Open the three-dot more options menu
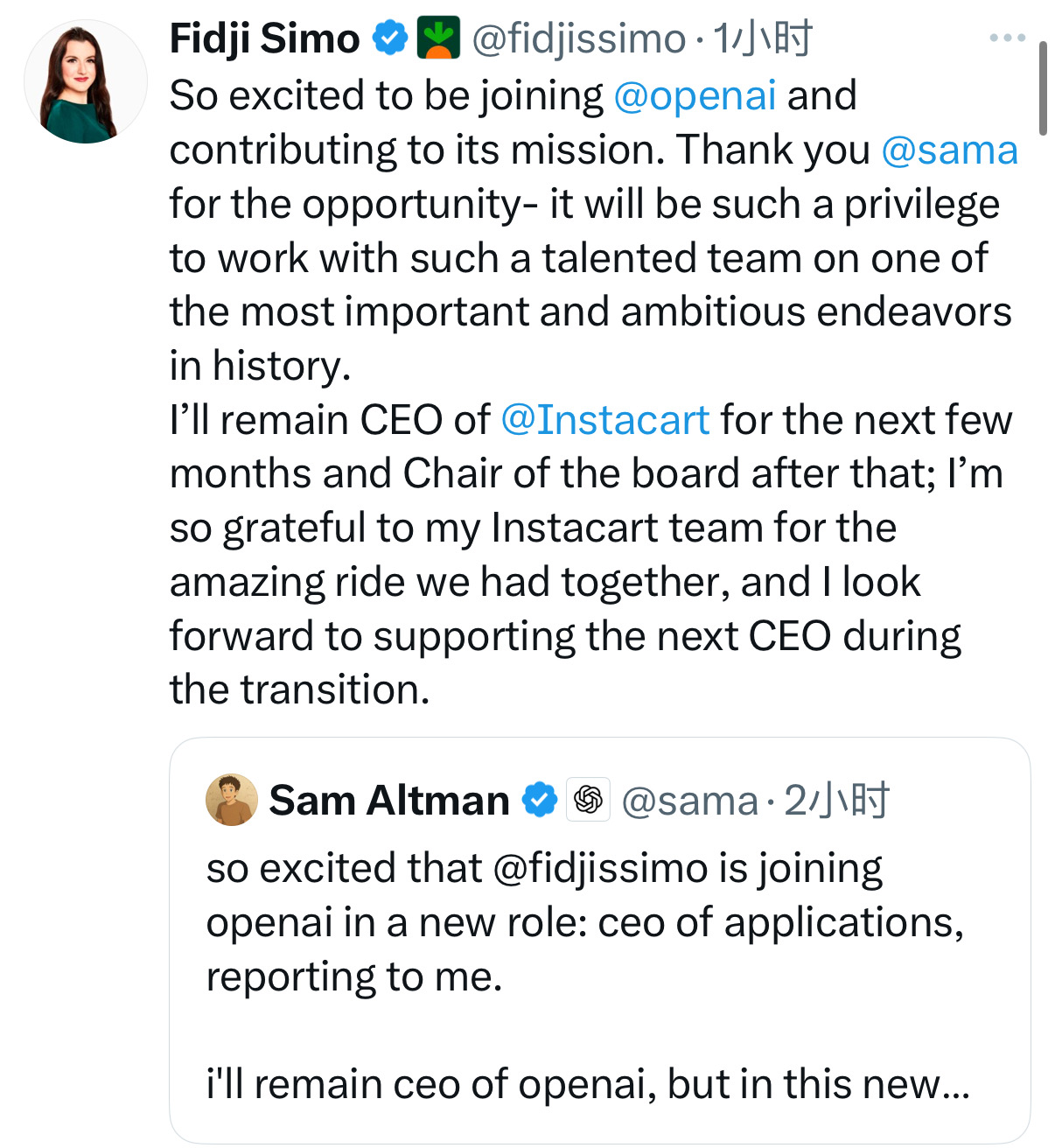1055x1148 pixels. 1006,38
